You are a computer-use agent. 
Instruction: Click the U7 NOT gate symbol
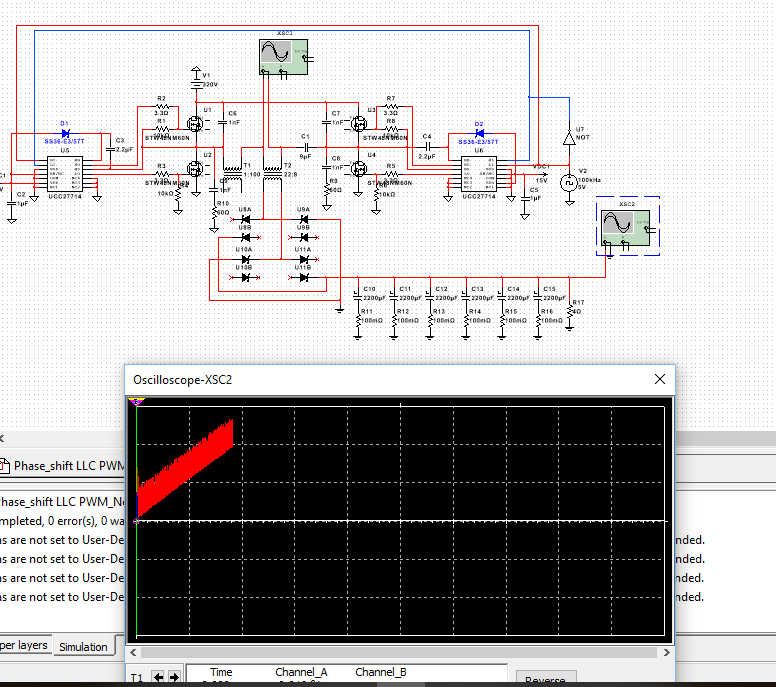[x=568, y=137]
